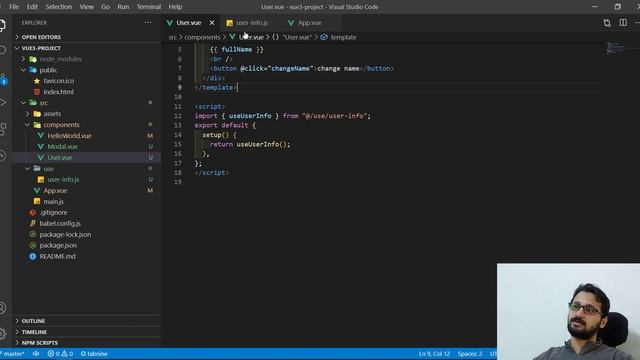Open package-lock.json file

pos(65,235)
